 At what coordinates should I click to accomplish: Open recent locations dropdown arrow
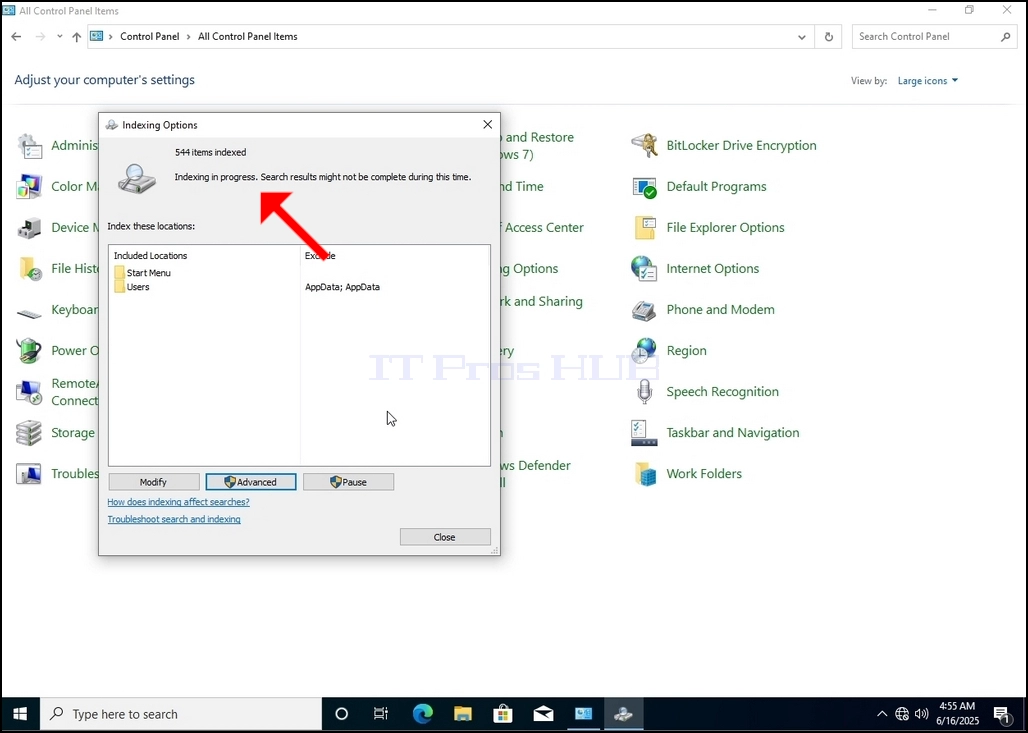click(x=60, y=37)
